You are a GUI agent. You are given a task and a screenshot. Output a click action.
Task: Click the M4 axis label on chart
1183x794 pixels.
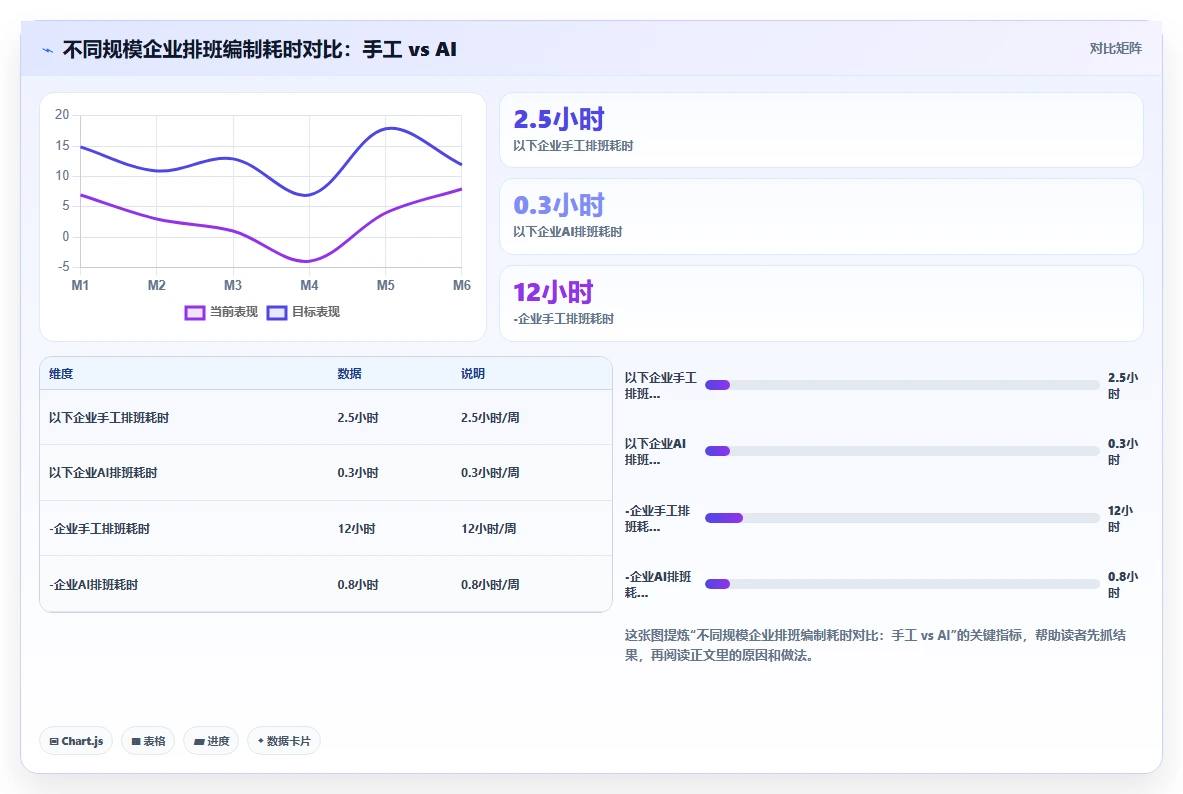(309, 285)
